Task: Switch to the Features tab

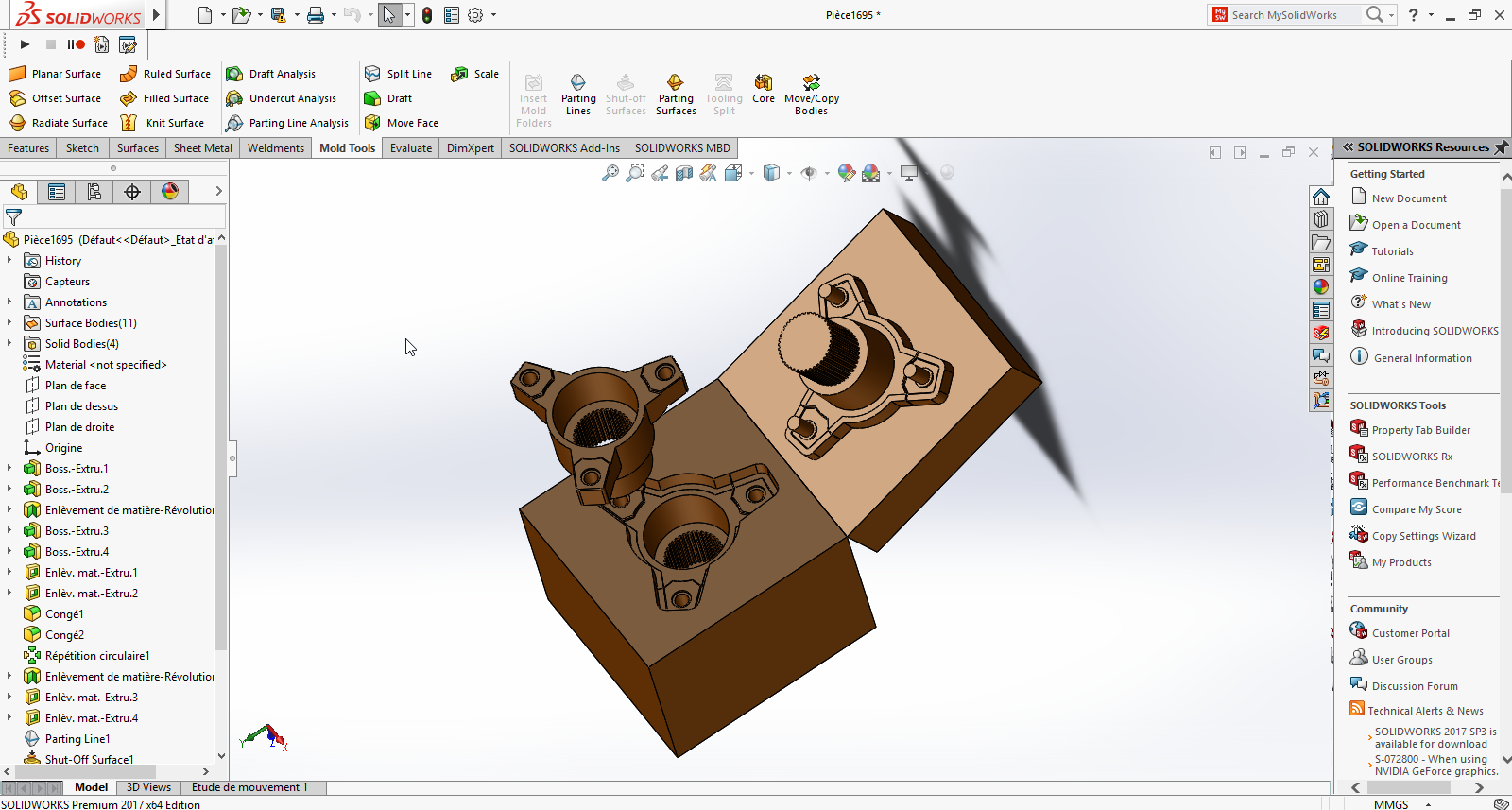Action: pyautogui.click(x=28, y=148)
